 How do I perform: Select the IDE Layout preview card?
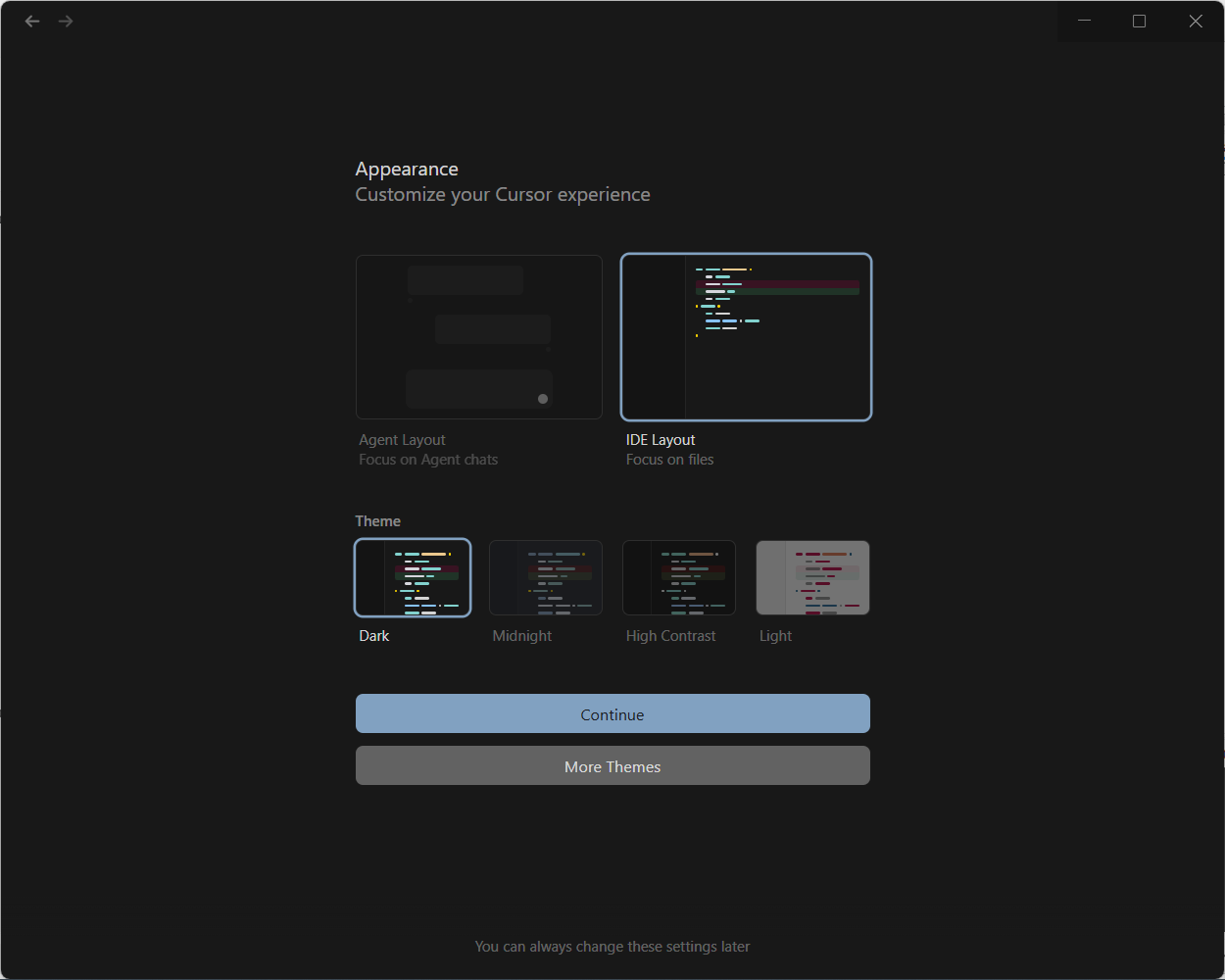746,337
